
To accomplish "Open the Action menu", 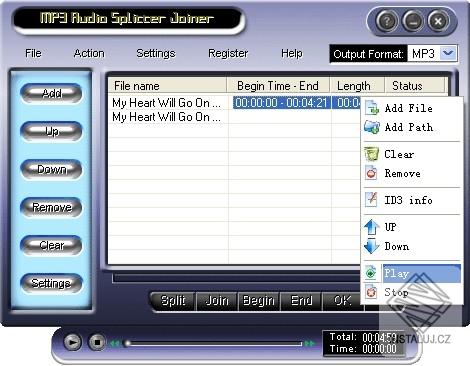I will pyautogui.click(x=89, y=53).
